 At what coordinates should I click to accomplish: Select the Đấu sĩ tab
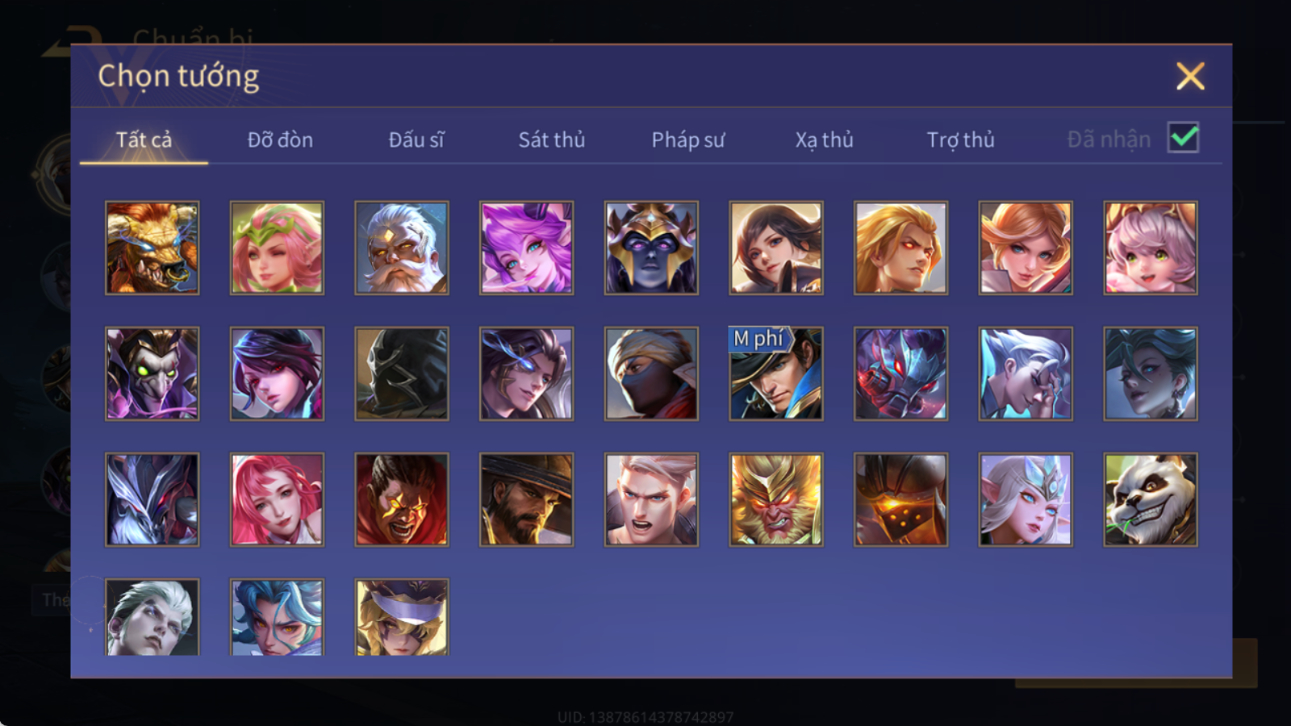pos(416,140)
